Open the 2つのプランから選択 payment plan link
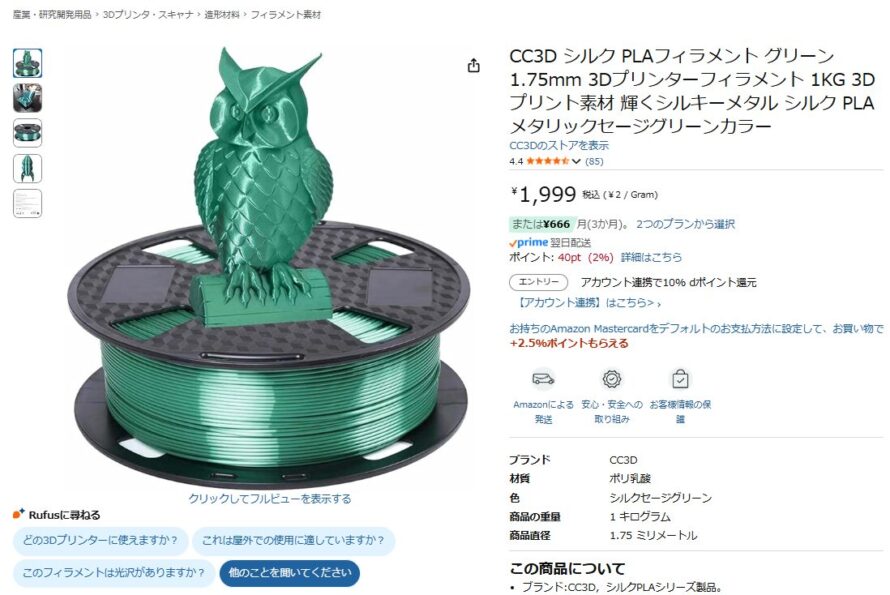Image resolution: width=890 pixels, height=595 pixels. tap(685, 224)
